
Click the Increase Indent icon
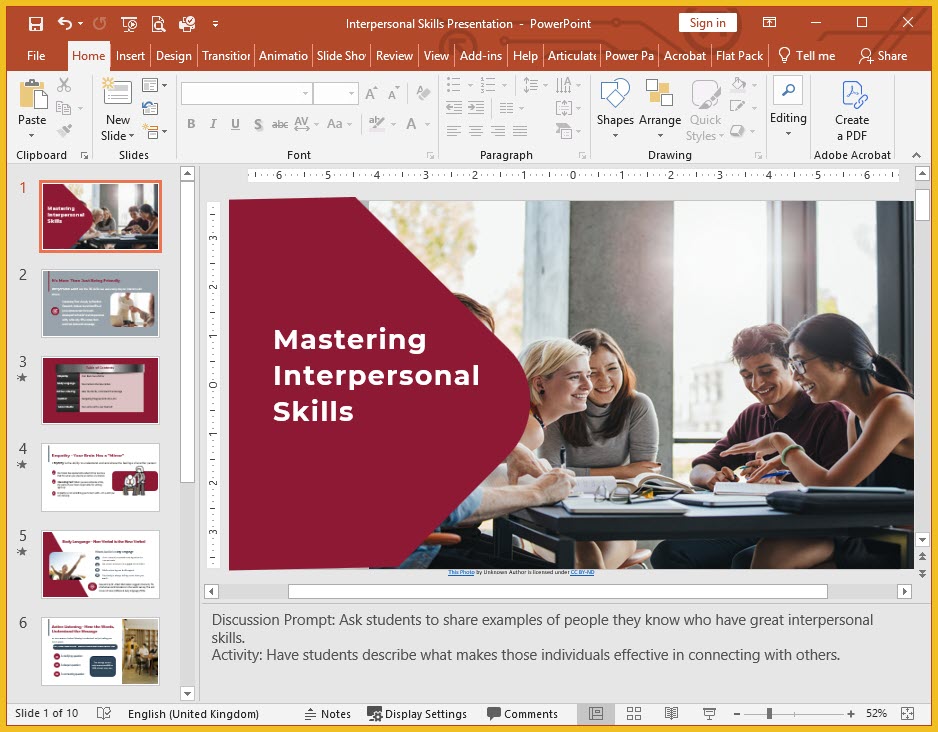point(476,108)
